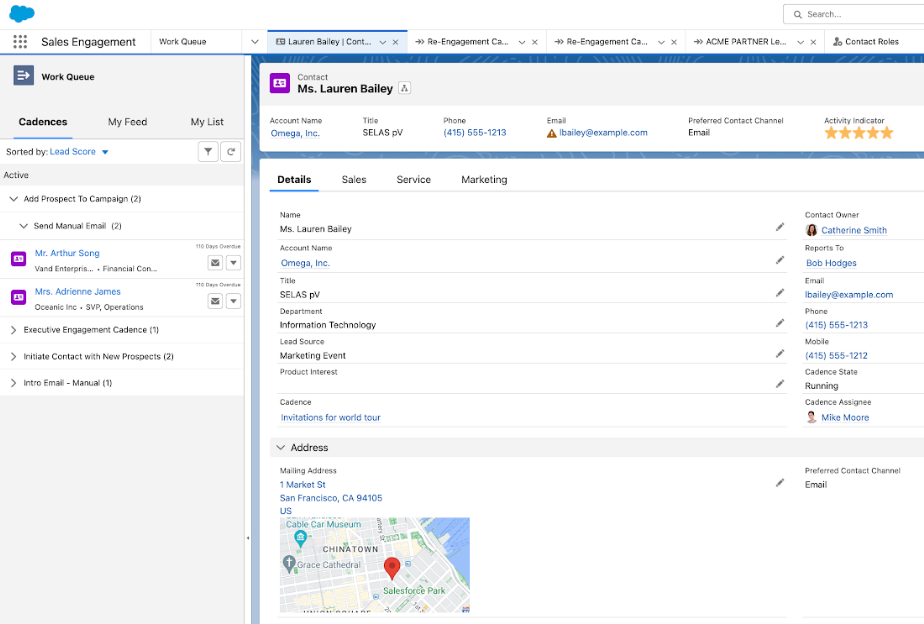Select the Cadences tab
Viewport: 924px width, 624px height.
[43, 122]
